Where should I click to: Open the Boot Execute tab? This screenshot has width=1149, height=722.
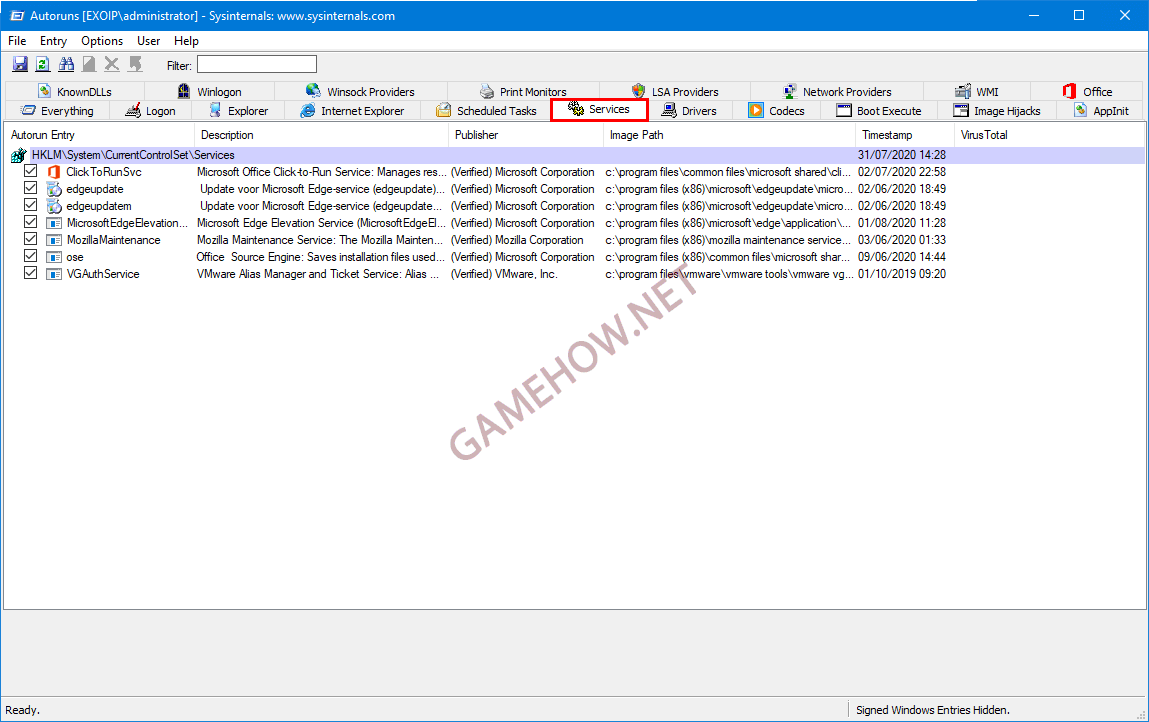879,111
